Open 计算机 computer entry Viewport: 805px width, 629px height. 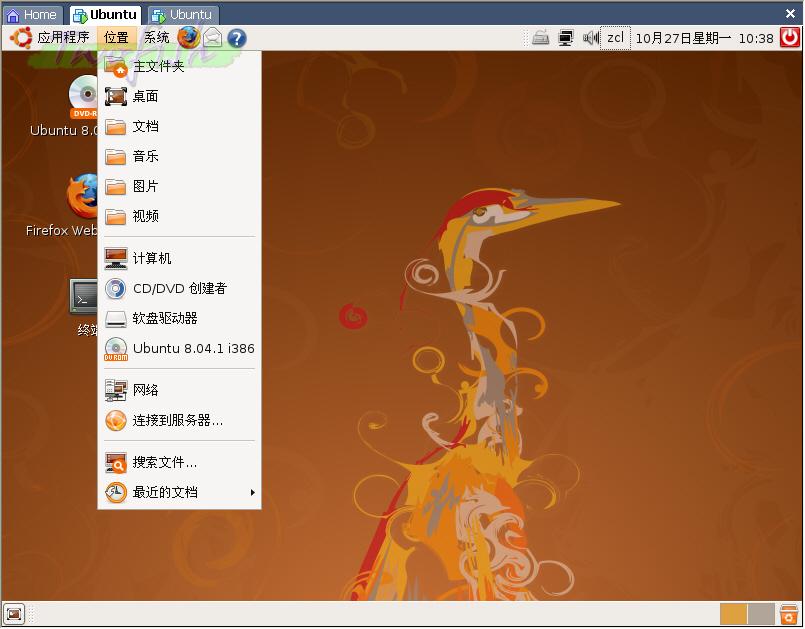pos(180,258)
